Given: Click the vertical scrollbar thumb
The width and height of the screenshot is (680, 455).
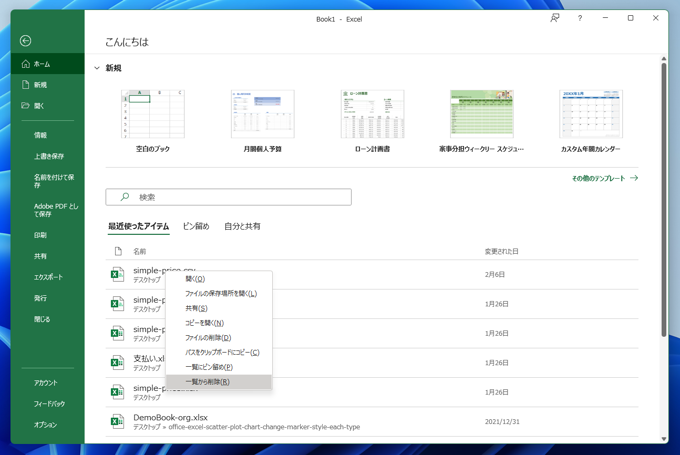Looking at the screenshot, I should (x=664, y=200).
